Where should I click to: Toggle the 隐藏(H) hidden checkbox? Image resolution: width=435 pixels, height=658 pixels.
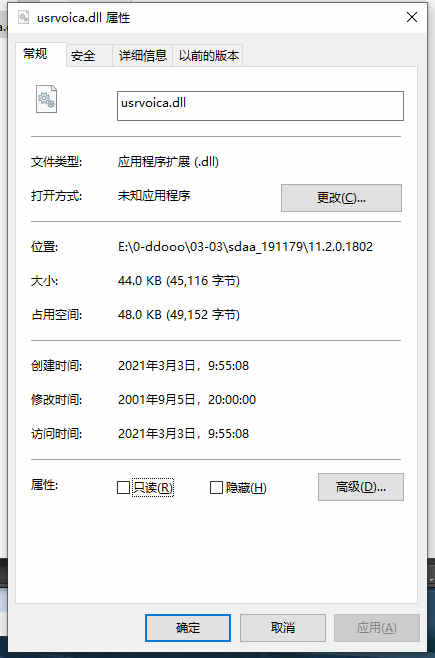[x=216, y=488]
